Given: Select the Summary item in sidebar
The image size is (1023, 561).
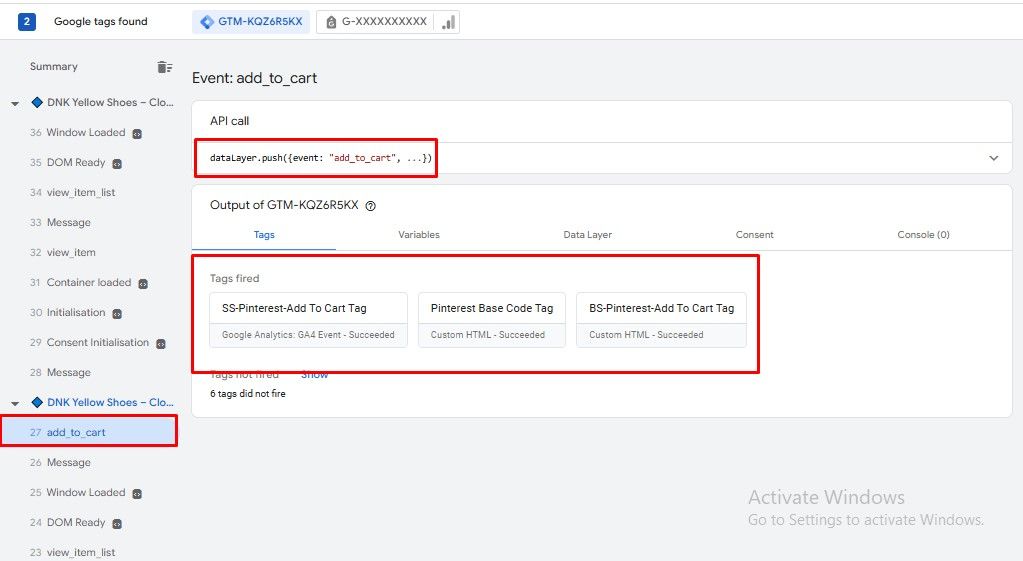Looking at the screenshot, I should click(54, 67).
